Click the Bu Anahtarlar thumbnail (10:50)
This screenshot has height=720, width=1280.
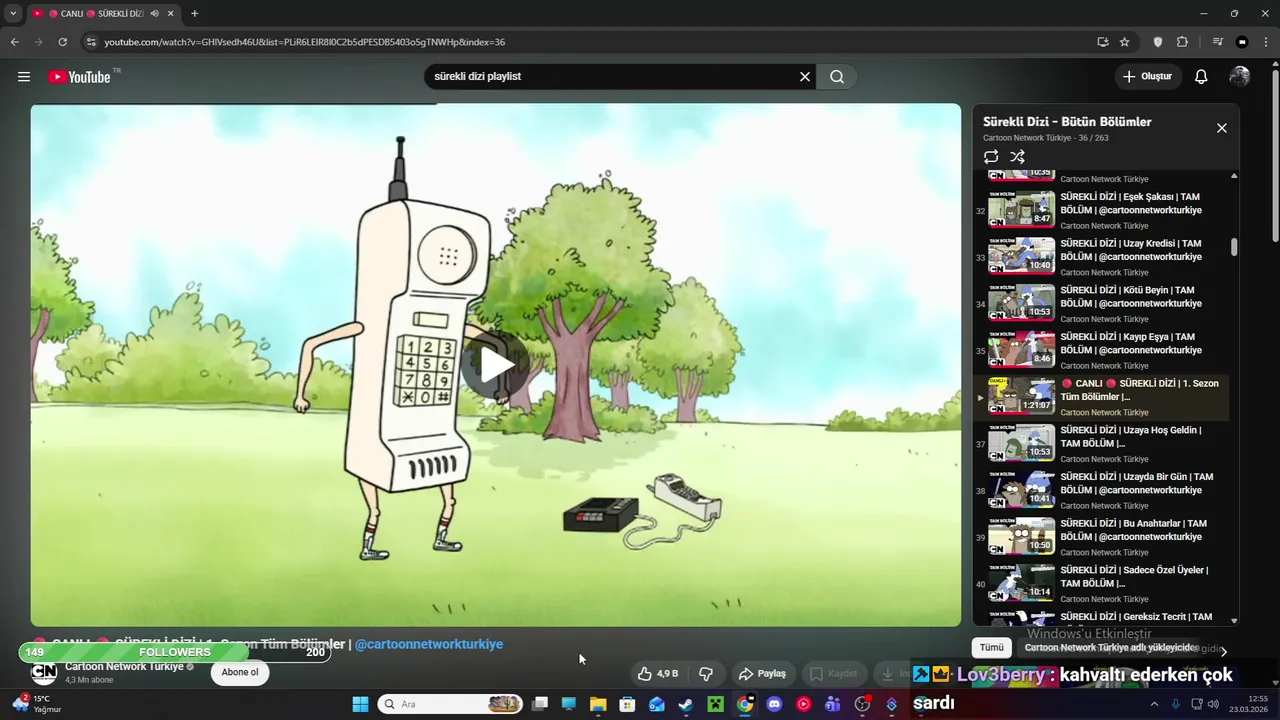tap(1021, 536)
